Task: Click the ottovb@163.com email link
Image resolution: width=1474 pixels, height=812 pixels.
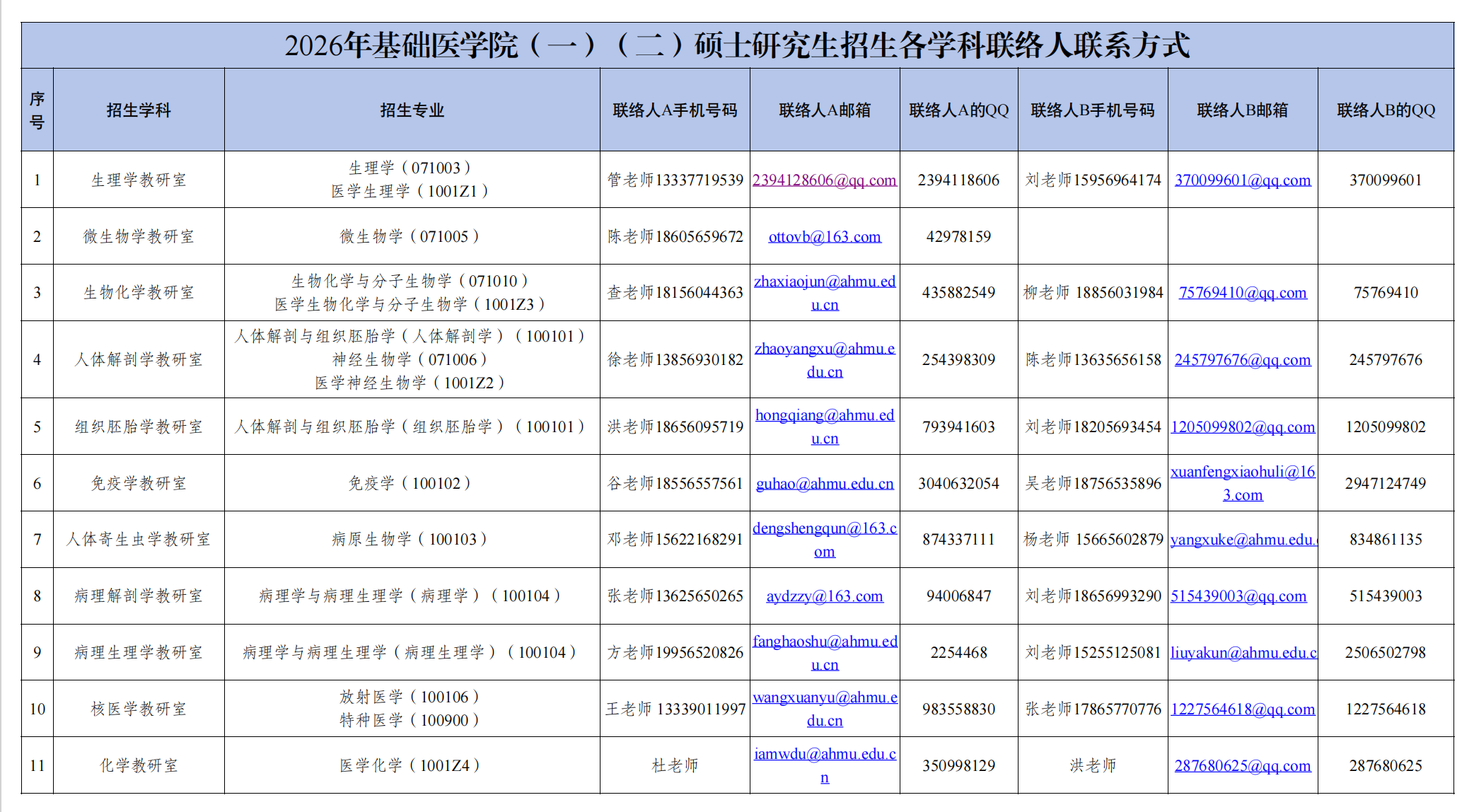Action: click(x=824, y=237)
